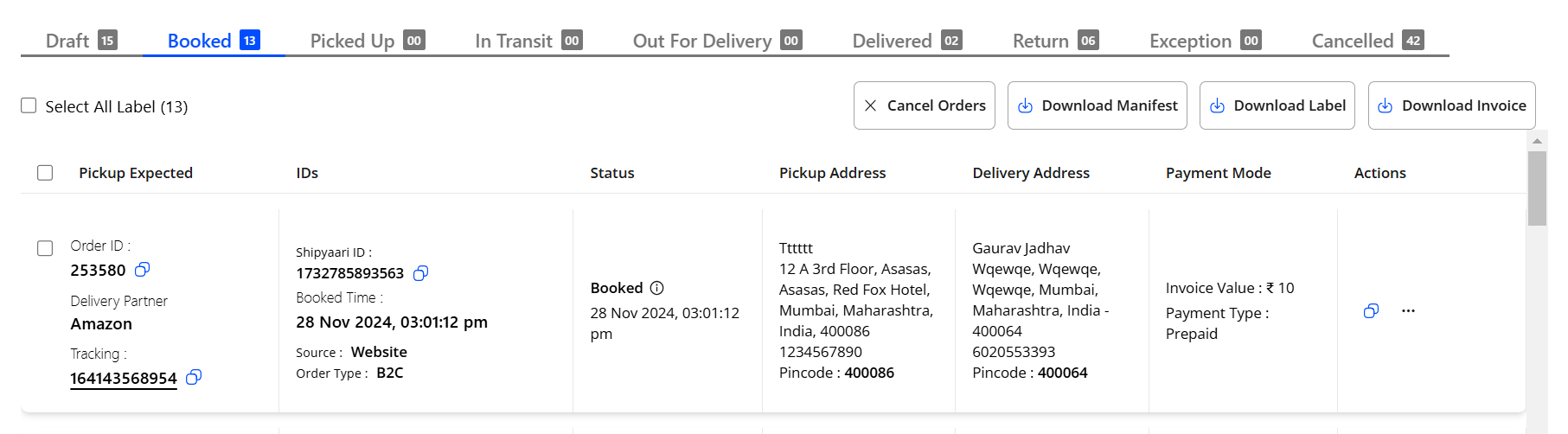
Task: Copy the tracking number 164143568954
Action: [x=194, y=377]
